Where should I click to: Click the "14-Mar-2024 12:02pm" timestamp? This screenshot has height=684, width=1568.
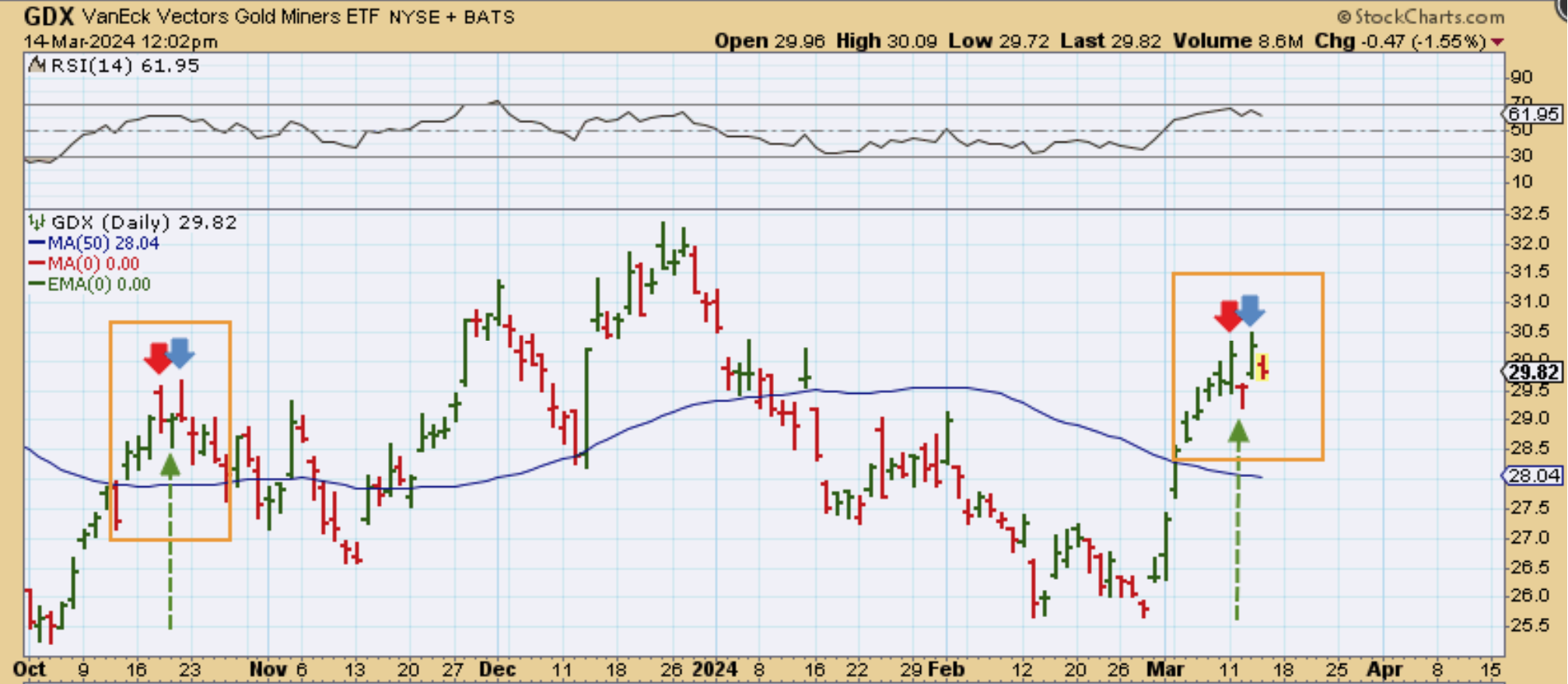(x=121, y=41)
